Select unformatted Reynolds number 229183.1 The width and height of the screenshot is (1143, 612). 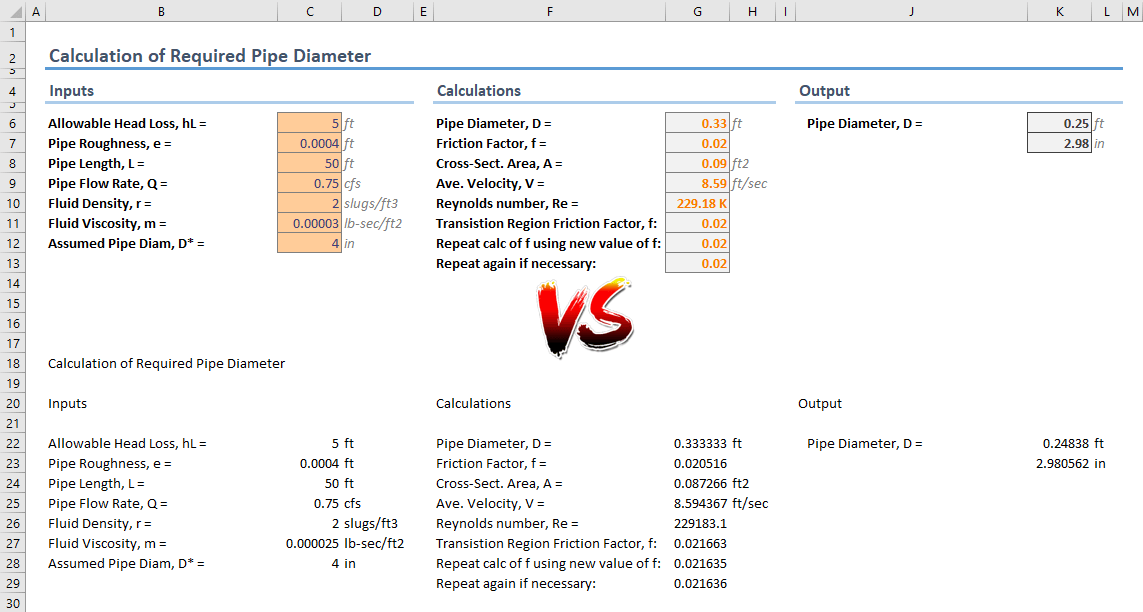click(700, 523)
